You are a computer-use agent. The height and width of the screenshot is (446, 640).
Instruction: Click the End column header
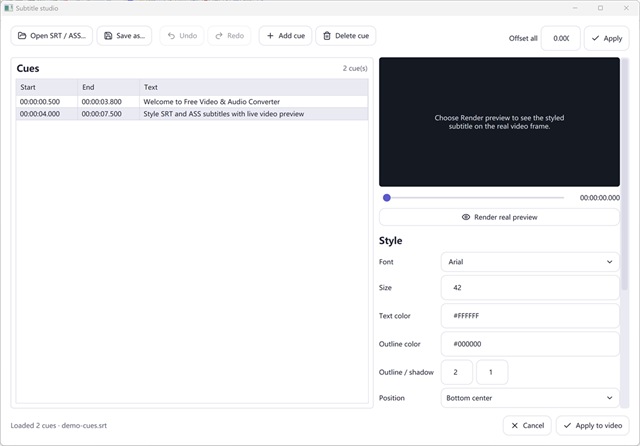(108, 87)
